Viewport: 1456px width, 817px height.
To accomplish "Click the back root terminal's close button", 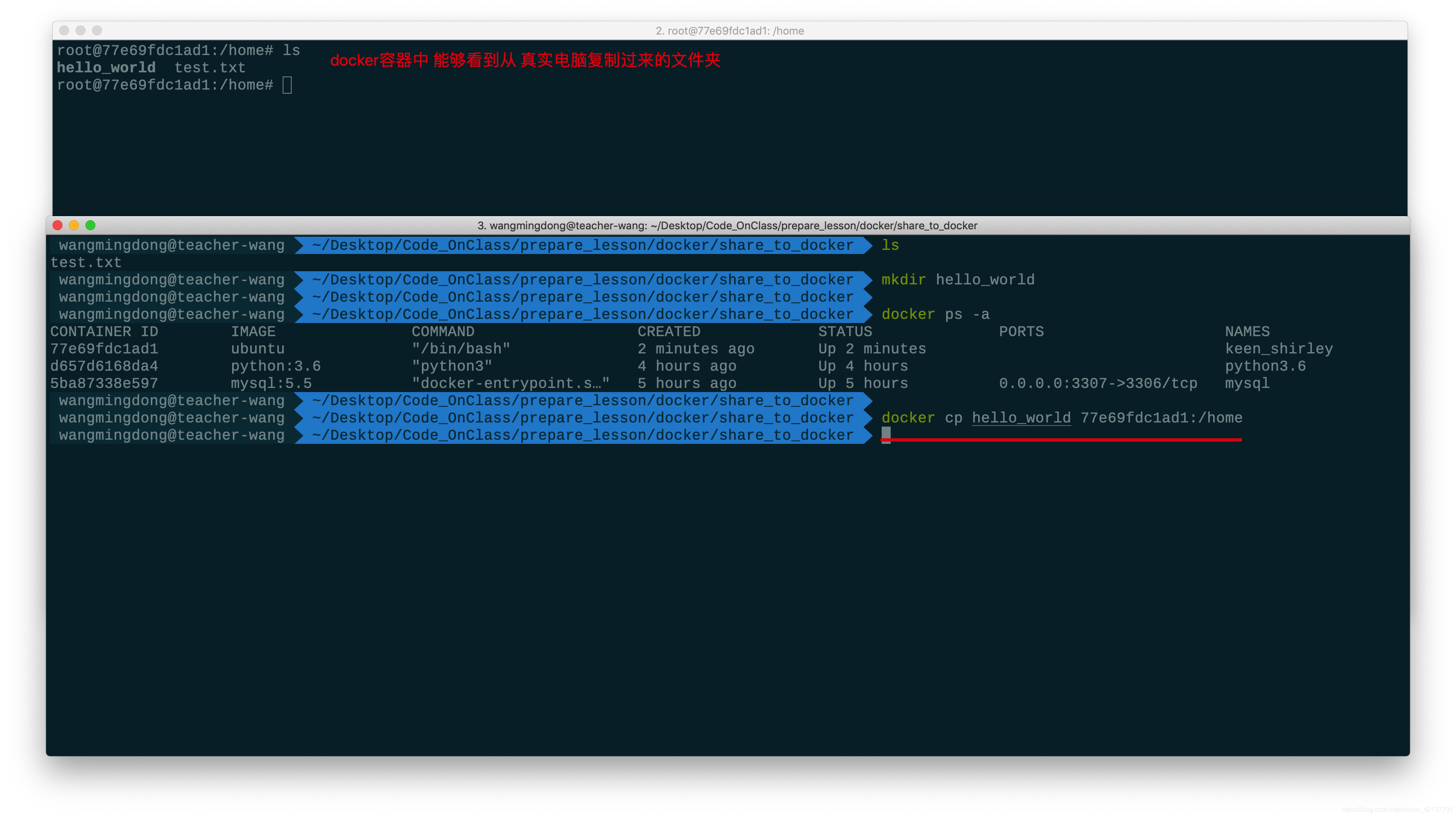I will coord(64,30).
